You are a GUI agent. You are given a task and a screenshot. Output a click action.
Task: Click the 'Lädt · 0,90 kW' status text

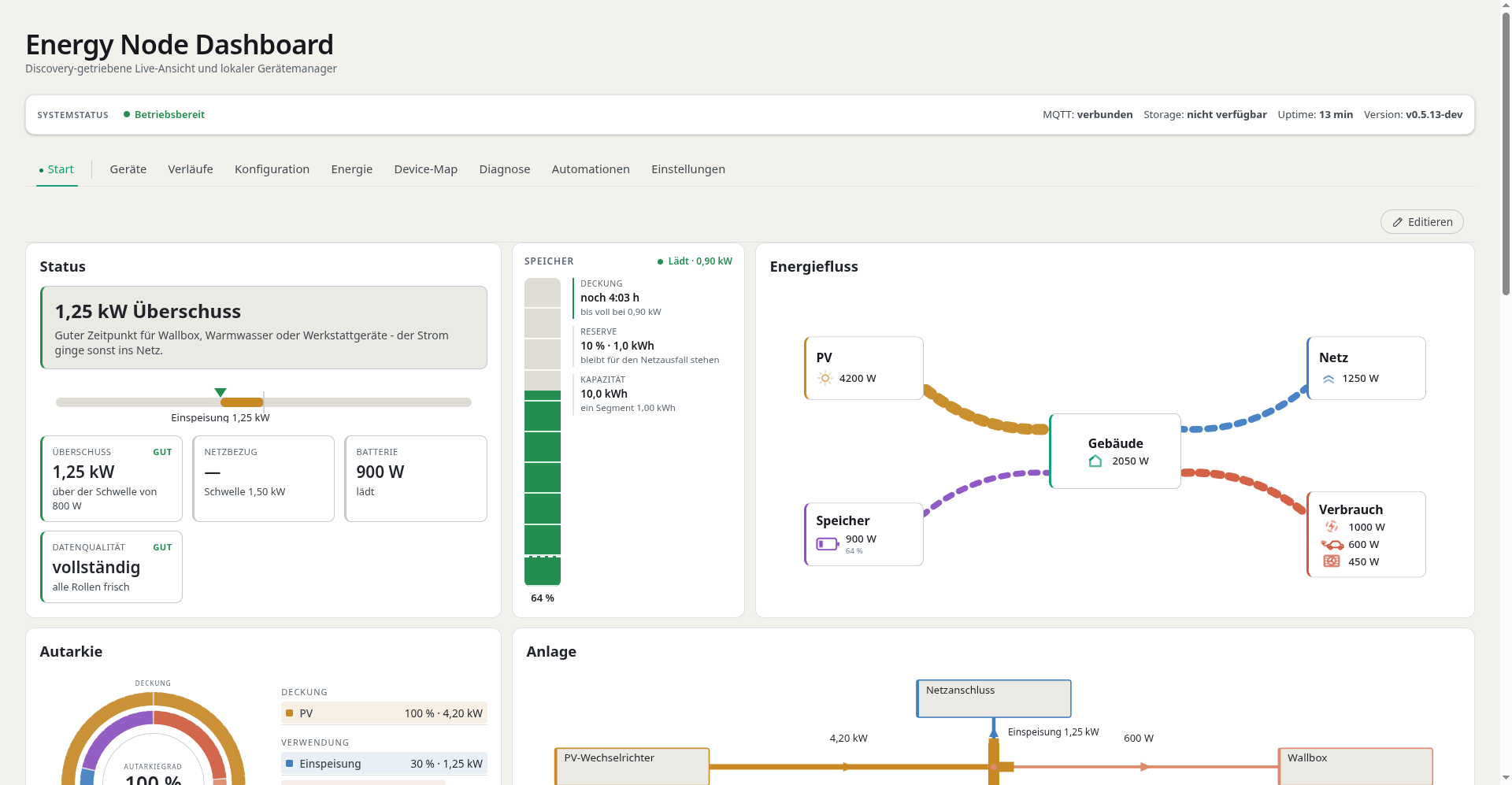(x=700, y=261)
